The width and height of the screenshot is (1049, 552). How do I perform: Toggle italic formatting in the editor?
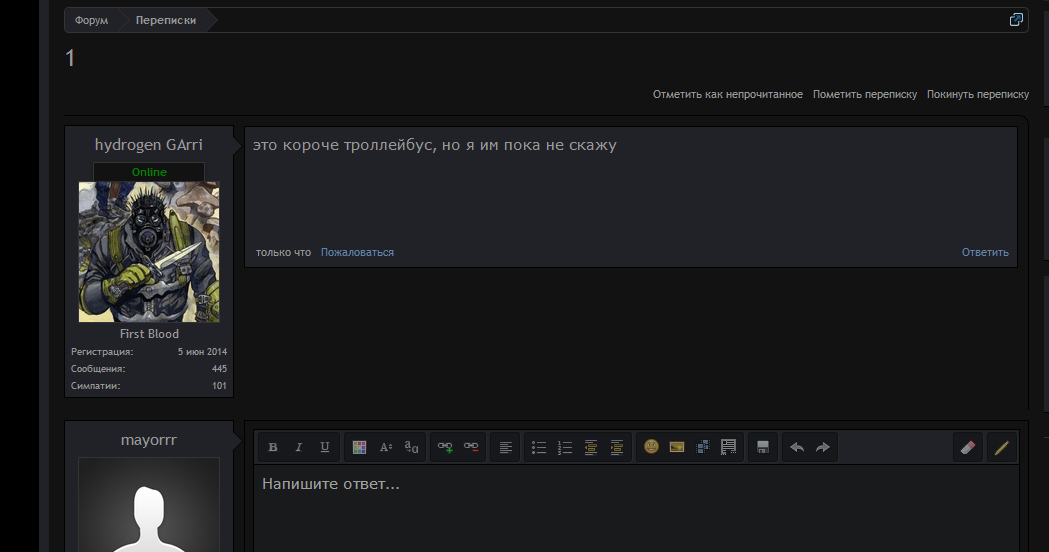coord(299,447)
